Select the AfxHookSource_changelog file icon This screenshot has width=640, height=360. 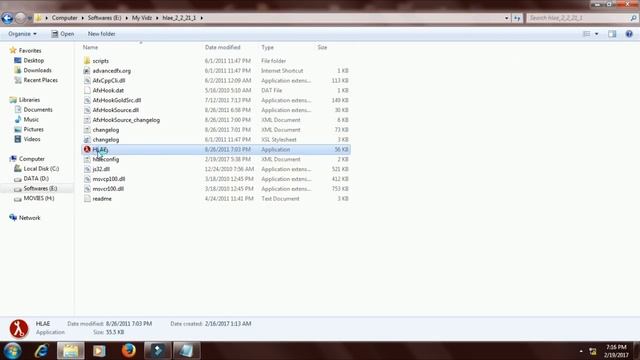[x=87, y=120]
